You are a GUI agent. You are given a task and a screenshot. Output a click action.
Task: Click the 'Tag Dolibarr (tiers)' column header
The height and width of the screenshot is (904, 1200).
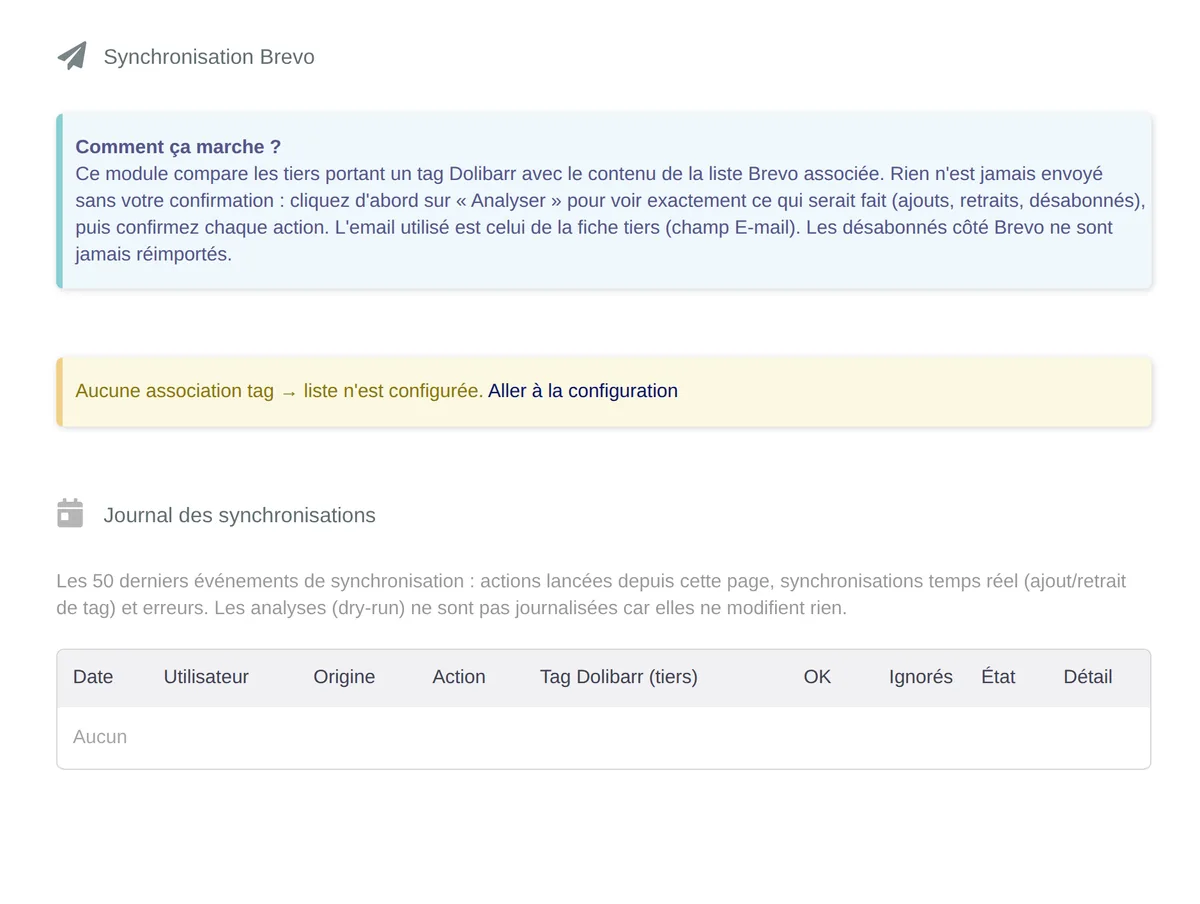[619, 677]
